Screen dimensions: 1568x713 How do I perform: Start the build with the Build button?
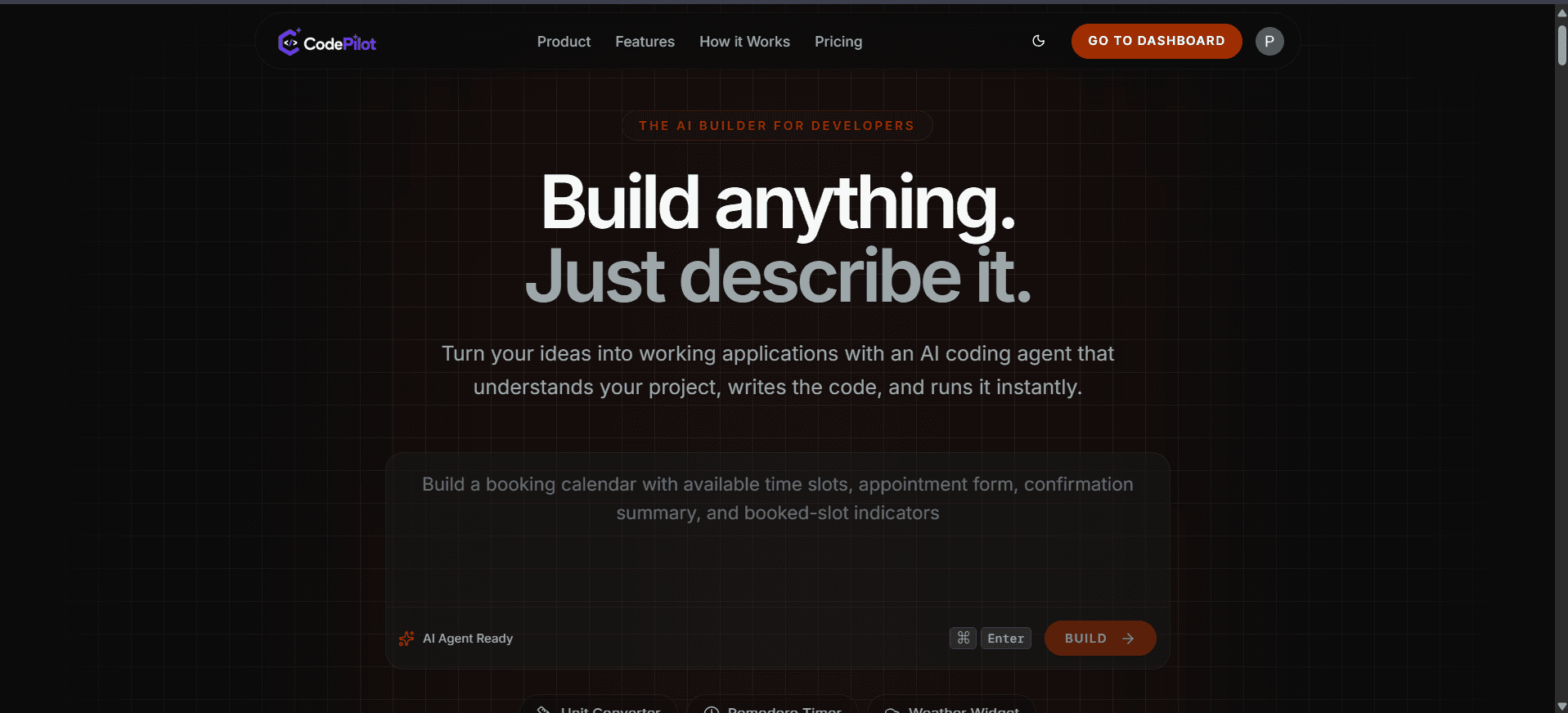(x=1100, y=639)
